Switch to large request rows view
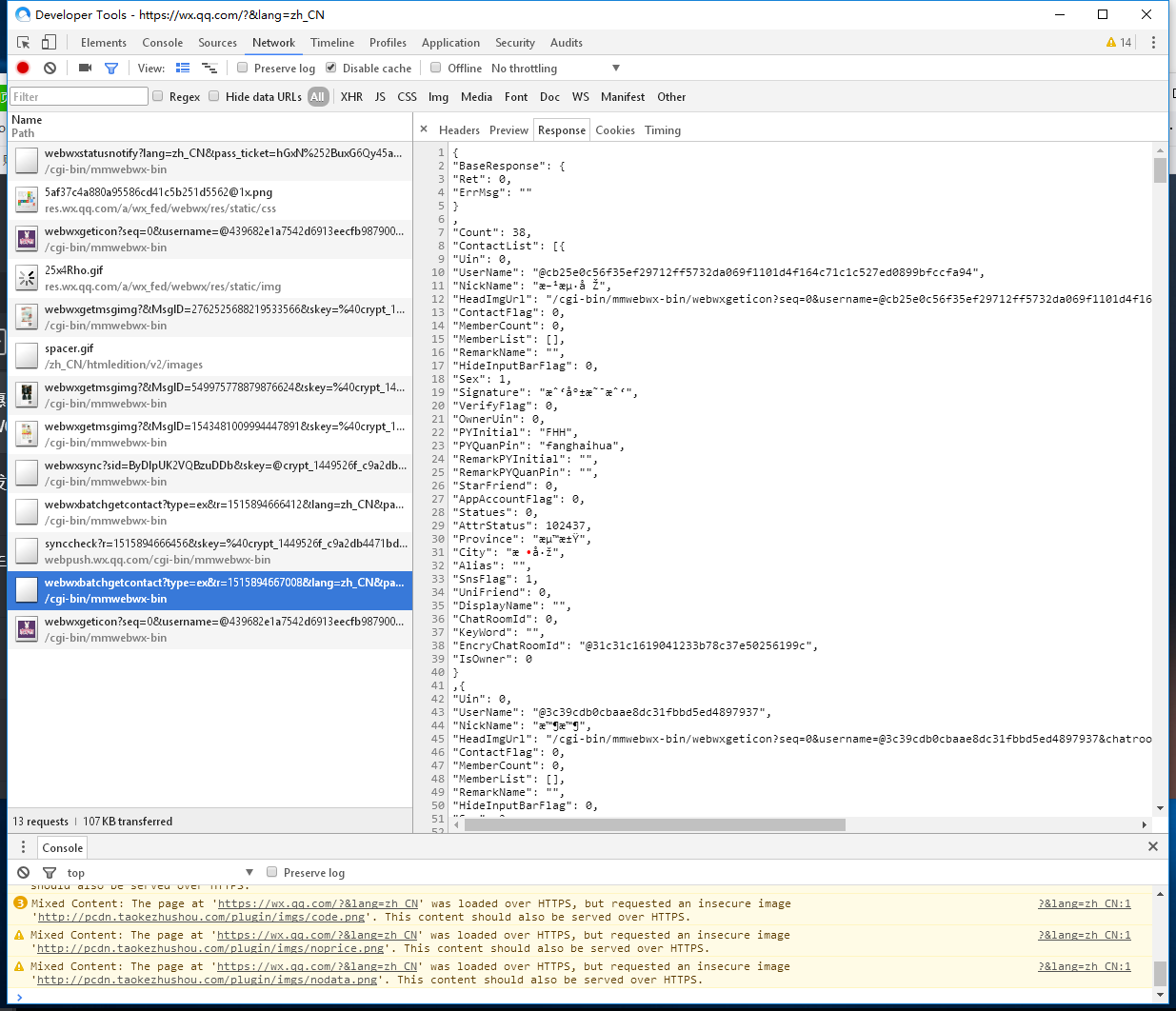The image size is (1176, 1011). (183, 68)
